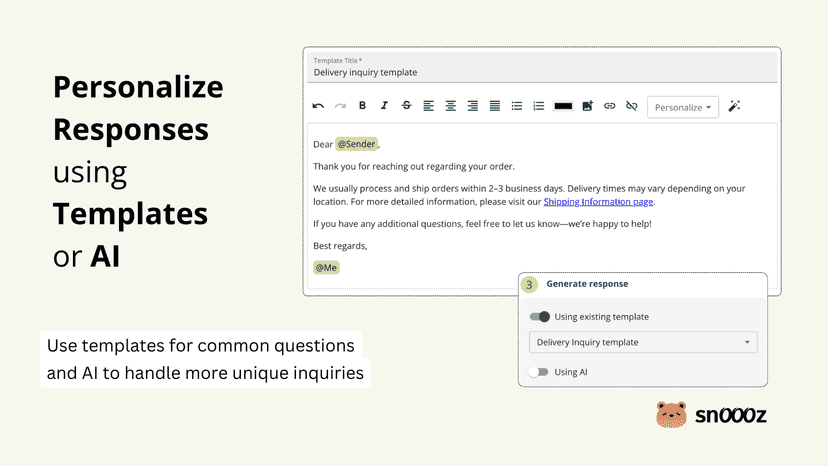Center align text
This screenshot has height=466, width=828.
point(450,106)
